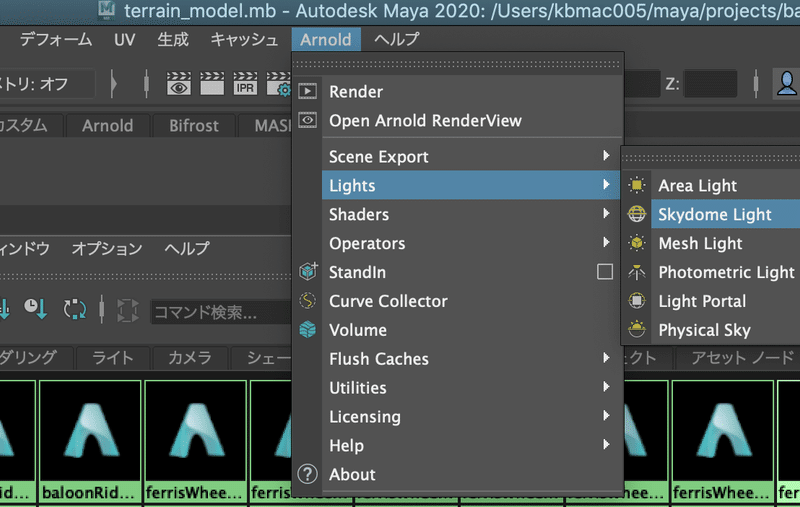The height and width of the screenshot is (507, 800).
Task: Click the コマンド検索 search field
Action: pos(221,312)
